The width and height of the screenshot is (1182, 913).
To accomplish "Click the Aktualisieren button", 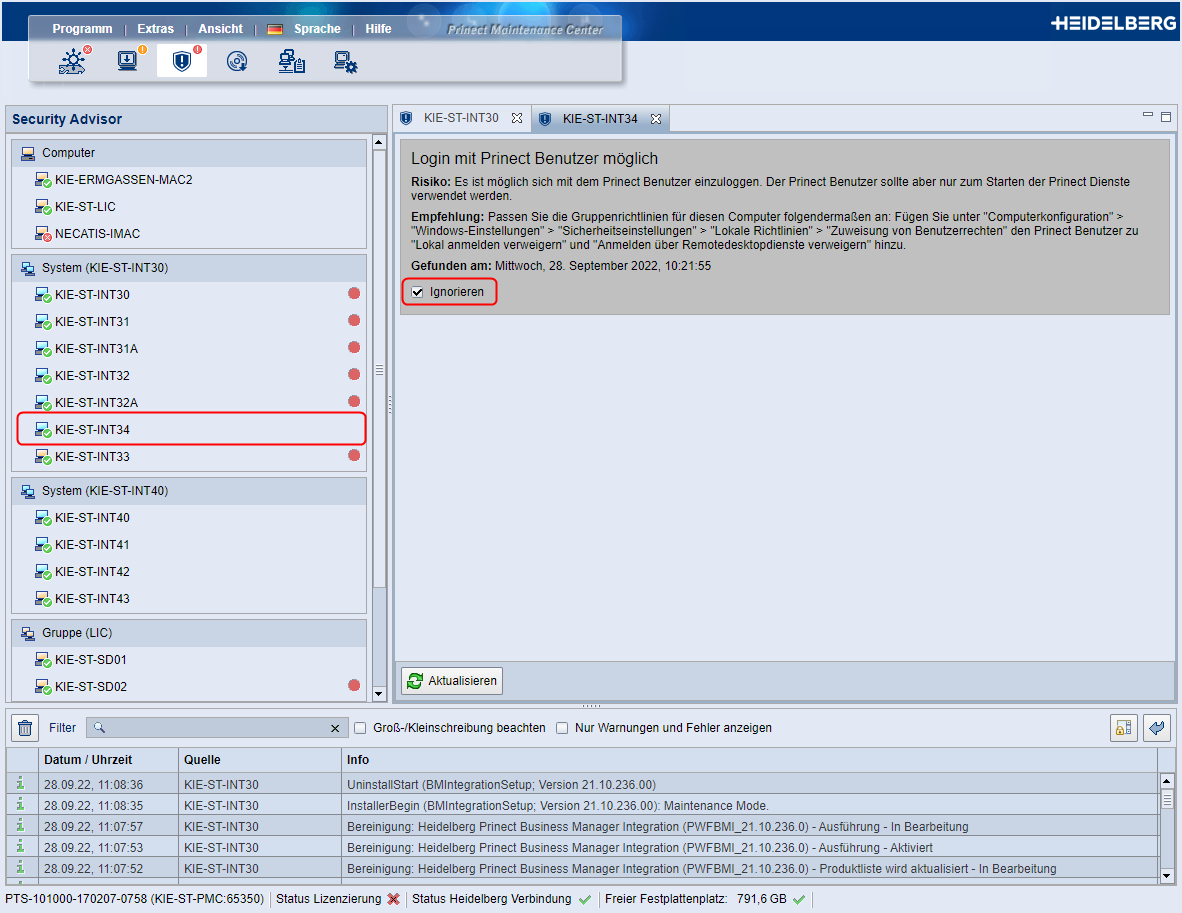I will (452, 681).
